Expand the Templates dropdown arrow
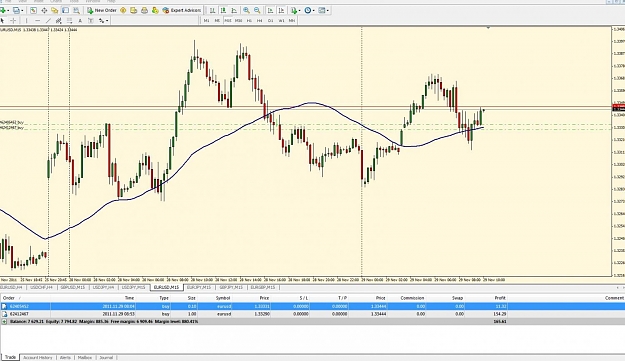The width and height of the screenshot is (625, 361). [328, 11]
